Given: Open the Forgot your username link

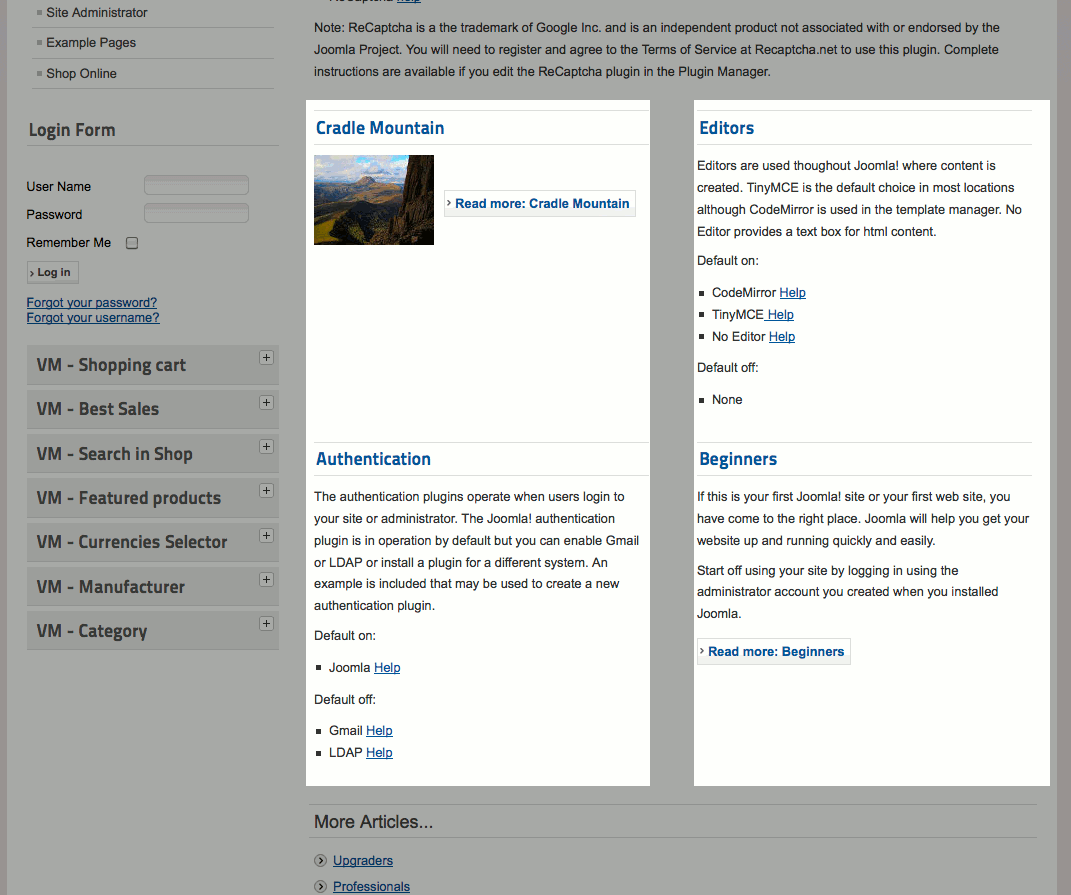Looking at the screenshot, I should pyautogui.click(x=93, y=318).
